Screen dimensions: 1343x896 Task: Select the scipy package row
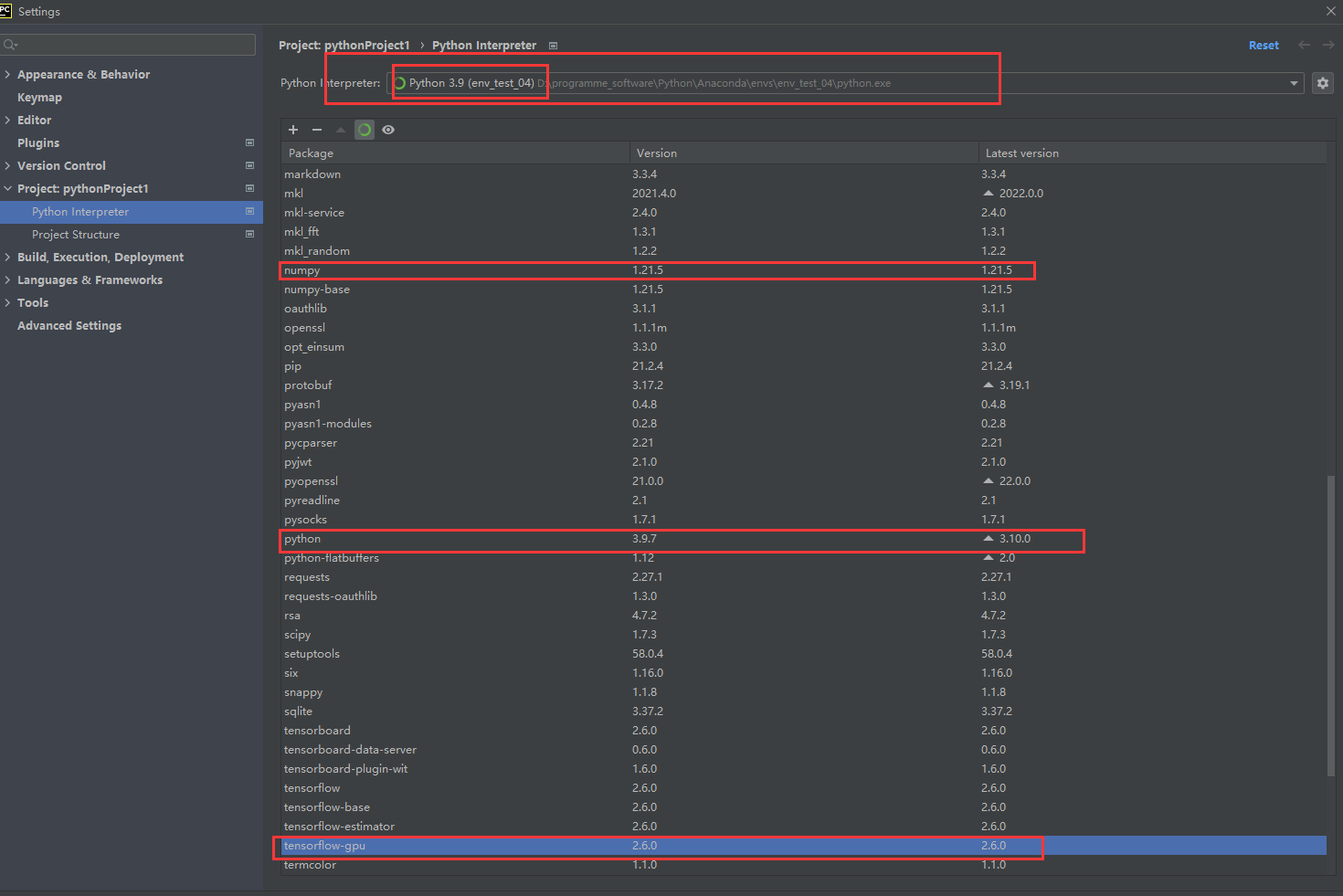[x=804, y=634]
